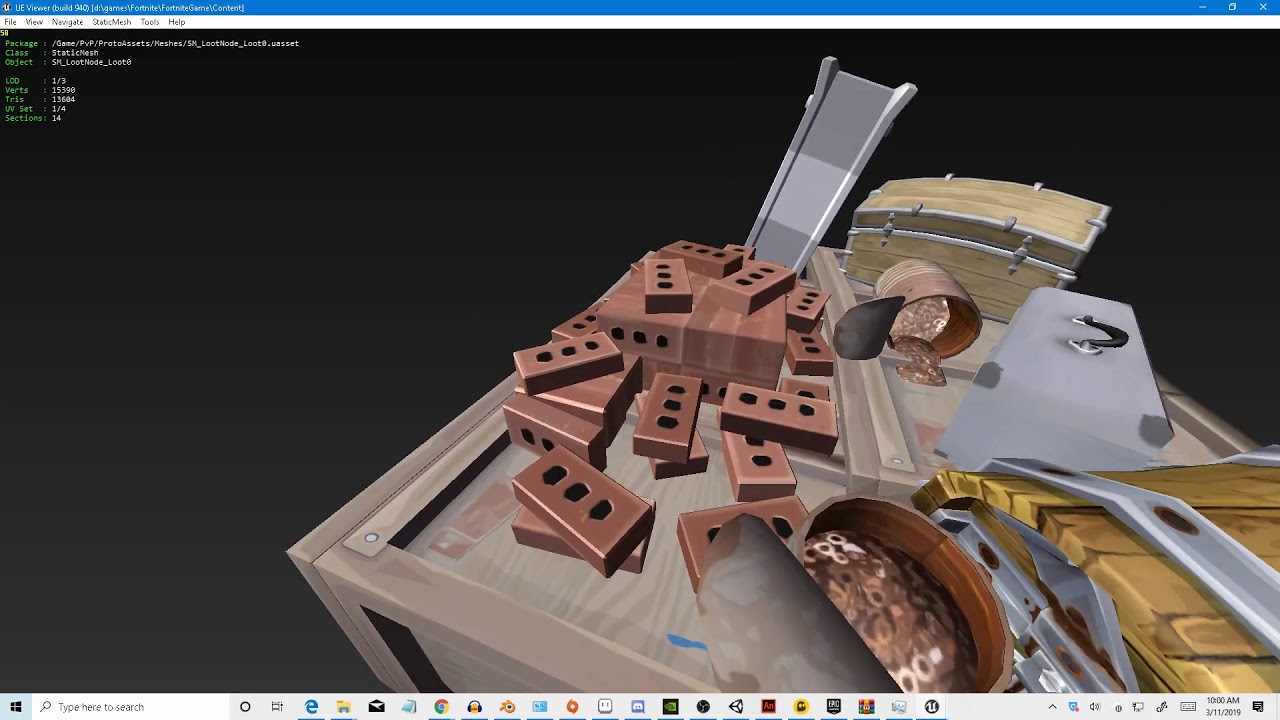Open Epic Games Launcher icon
The image size is (1280, 720).
(x=834, y=707)
